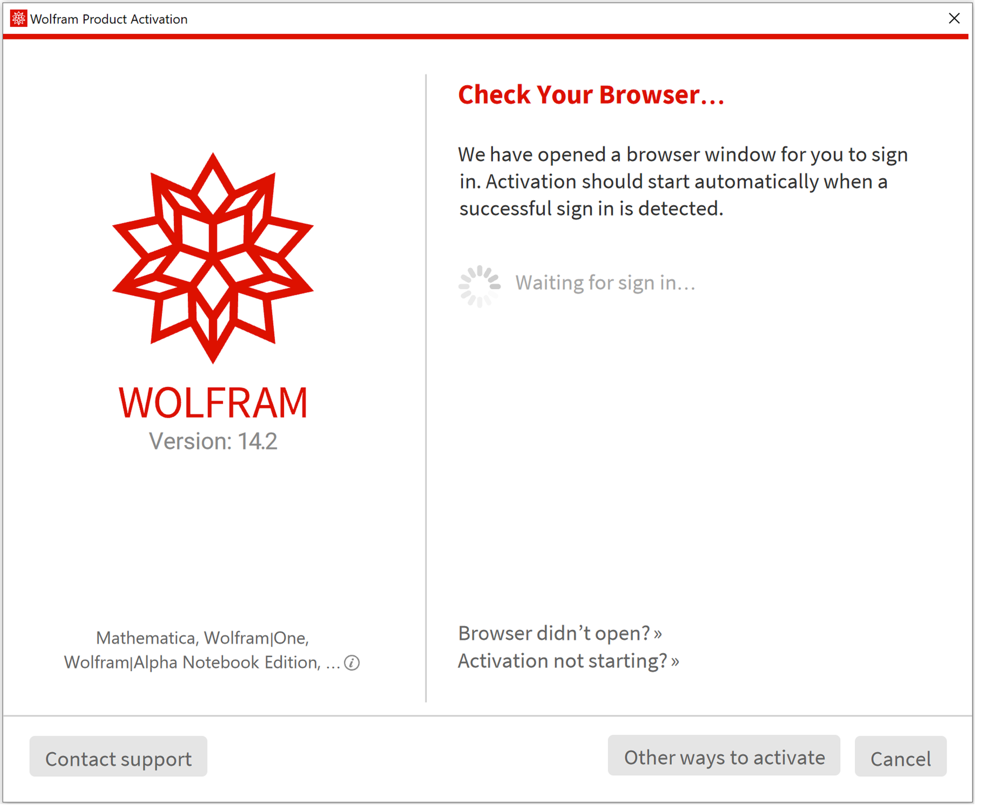Click the progress spinner indicator
Image resolution: width=993 pixels, height=807 pixels.
pyautogui.click(x=479, y=284)
